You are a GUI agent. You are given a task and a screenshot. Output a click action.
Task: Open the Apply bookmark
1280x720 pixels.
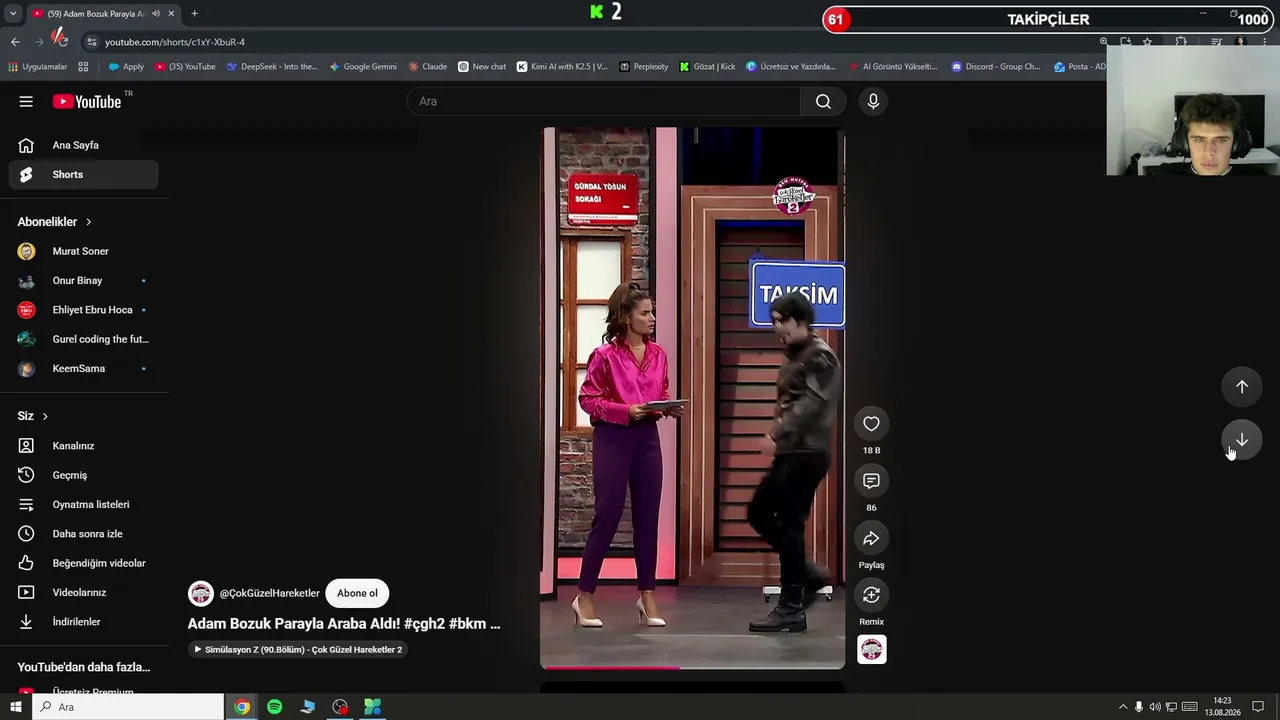(x=126, y=67)
